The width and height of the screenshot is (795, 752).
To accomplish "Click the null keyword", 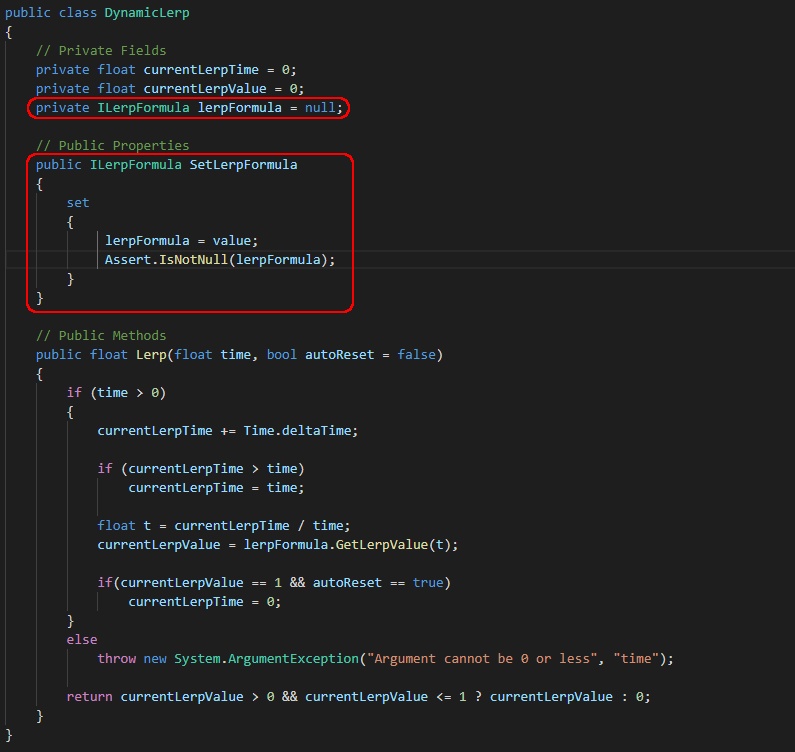I will coord(320,108).
